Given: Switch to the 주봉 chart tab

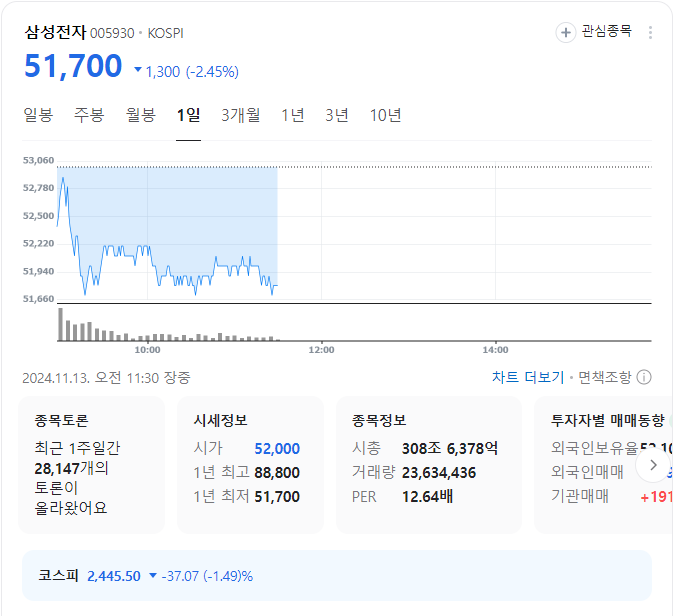Looking at the screenshot, I should click(89, 115).
